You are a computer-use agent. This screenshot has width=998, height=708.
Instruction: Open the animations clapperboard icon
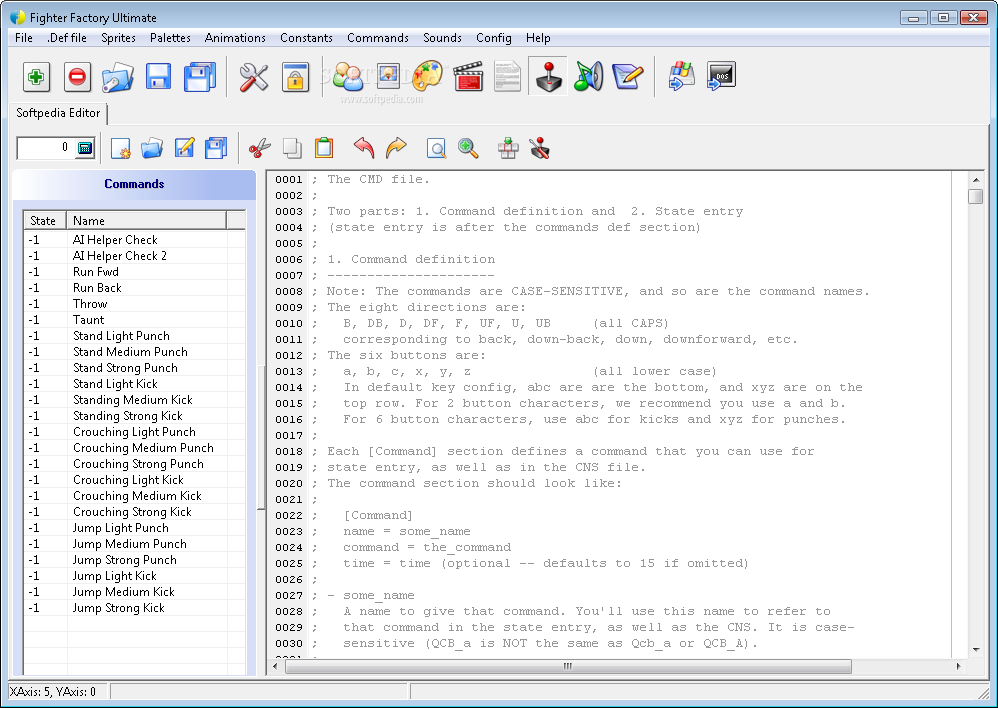[468, 77]
